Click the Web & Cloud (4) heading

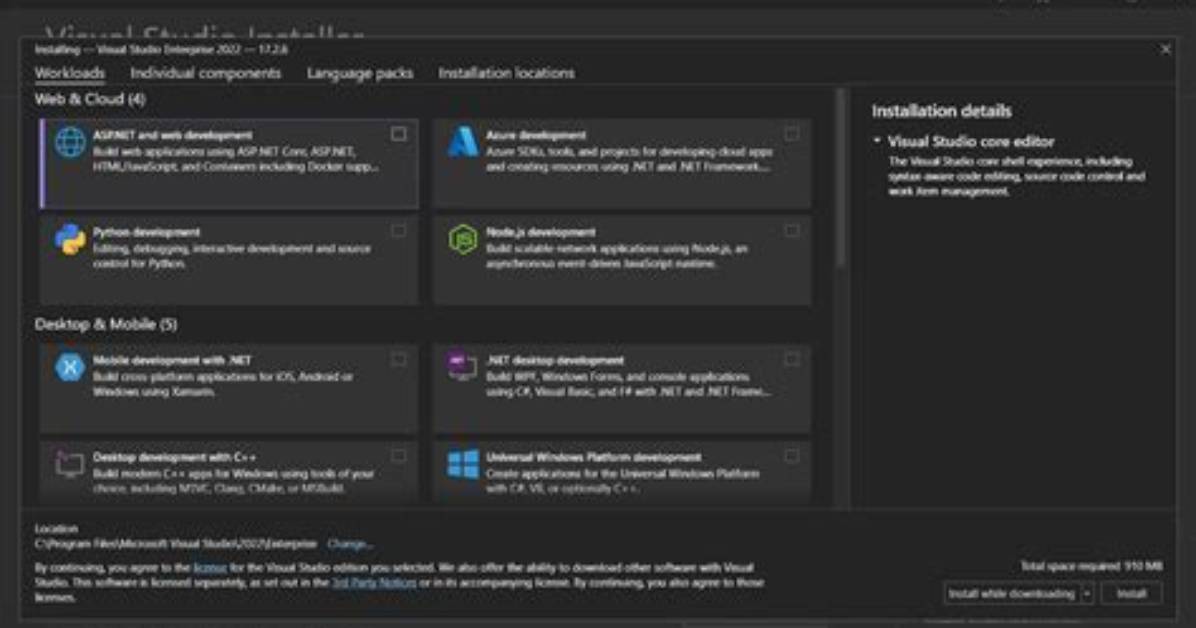click(90, 99)
